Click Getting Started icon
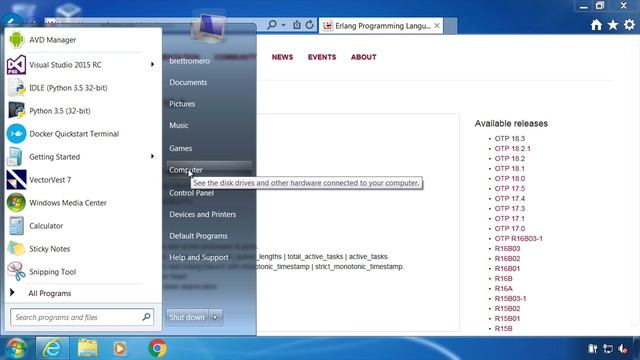The image size is (640, 360). pos(16,157)
